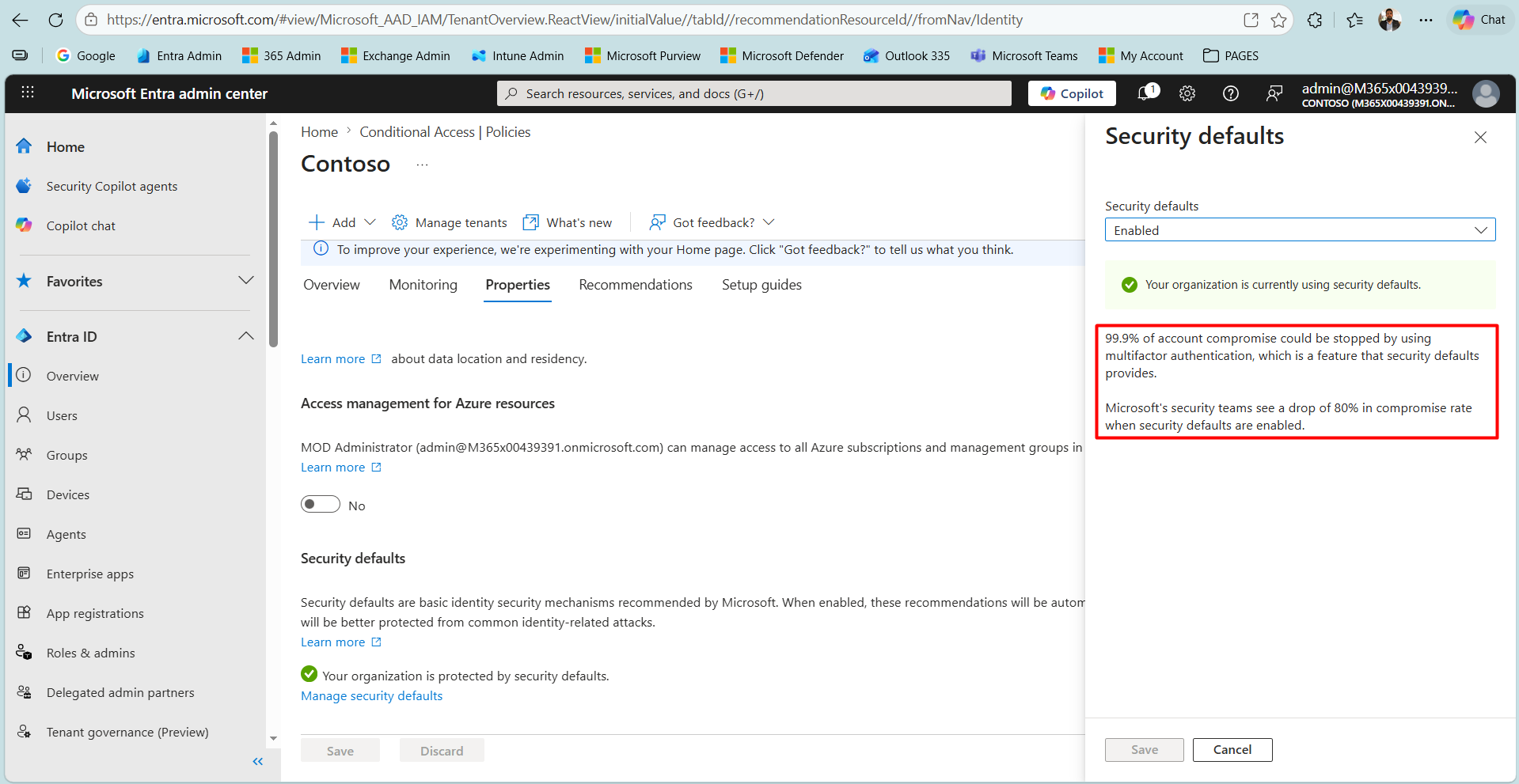This screenshot has height=784, width=1519.
Task: Open the Copilot Chat in browser toolbar
Action: 1479,20
